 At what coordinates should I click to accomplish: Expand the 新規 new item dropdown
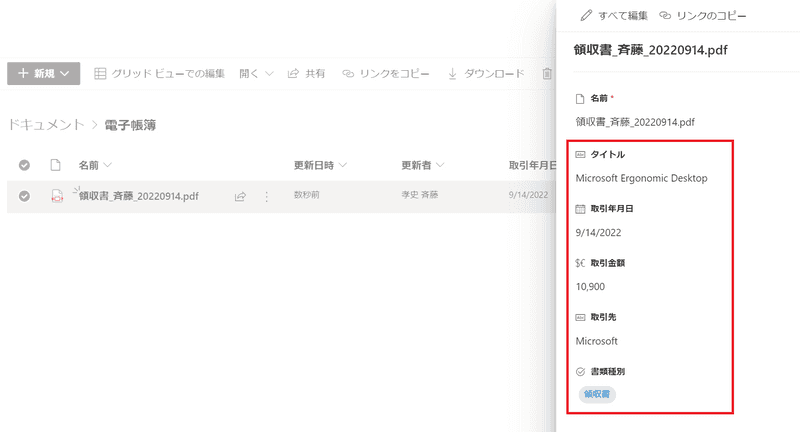pyautogui.click(x=43, y=74)
